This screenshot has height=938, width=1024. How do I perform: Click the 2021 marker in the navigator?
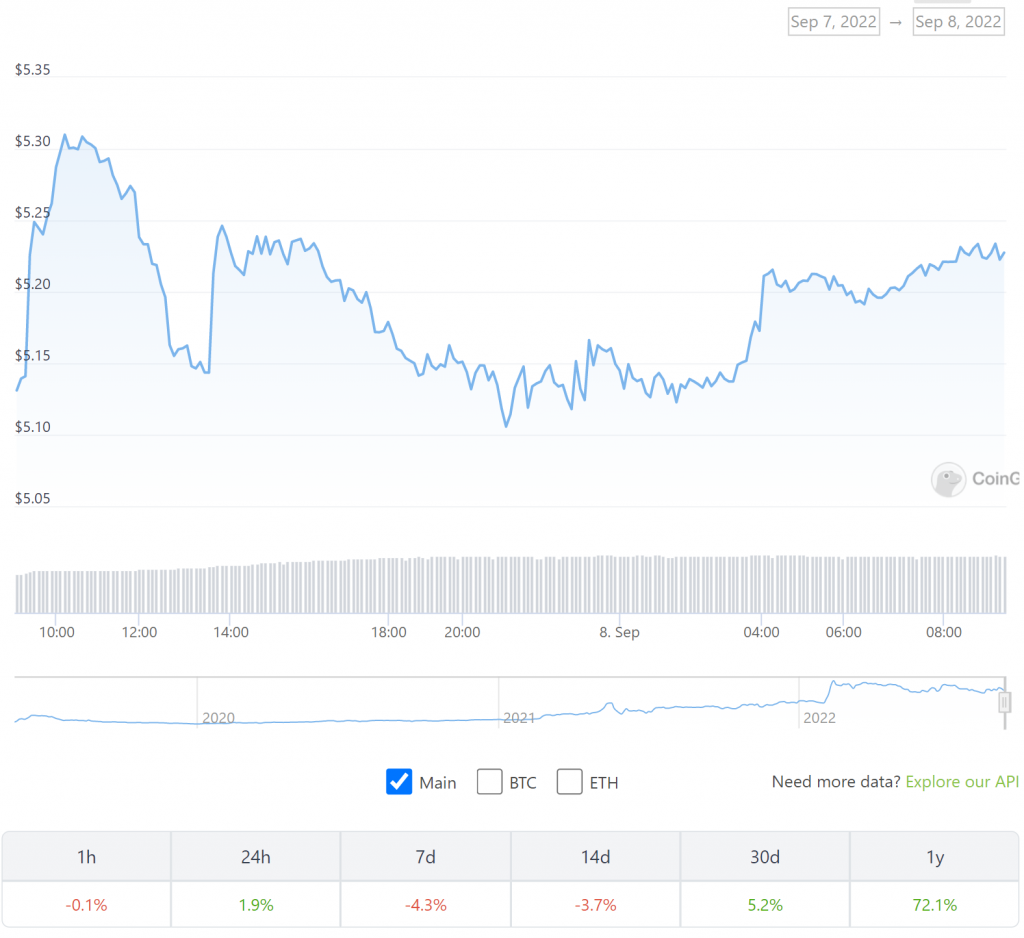[x=519, y=718]
